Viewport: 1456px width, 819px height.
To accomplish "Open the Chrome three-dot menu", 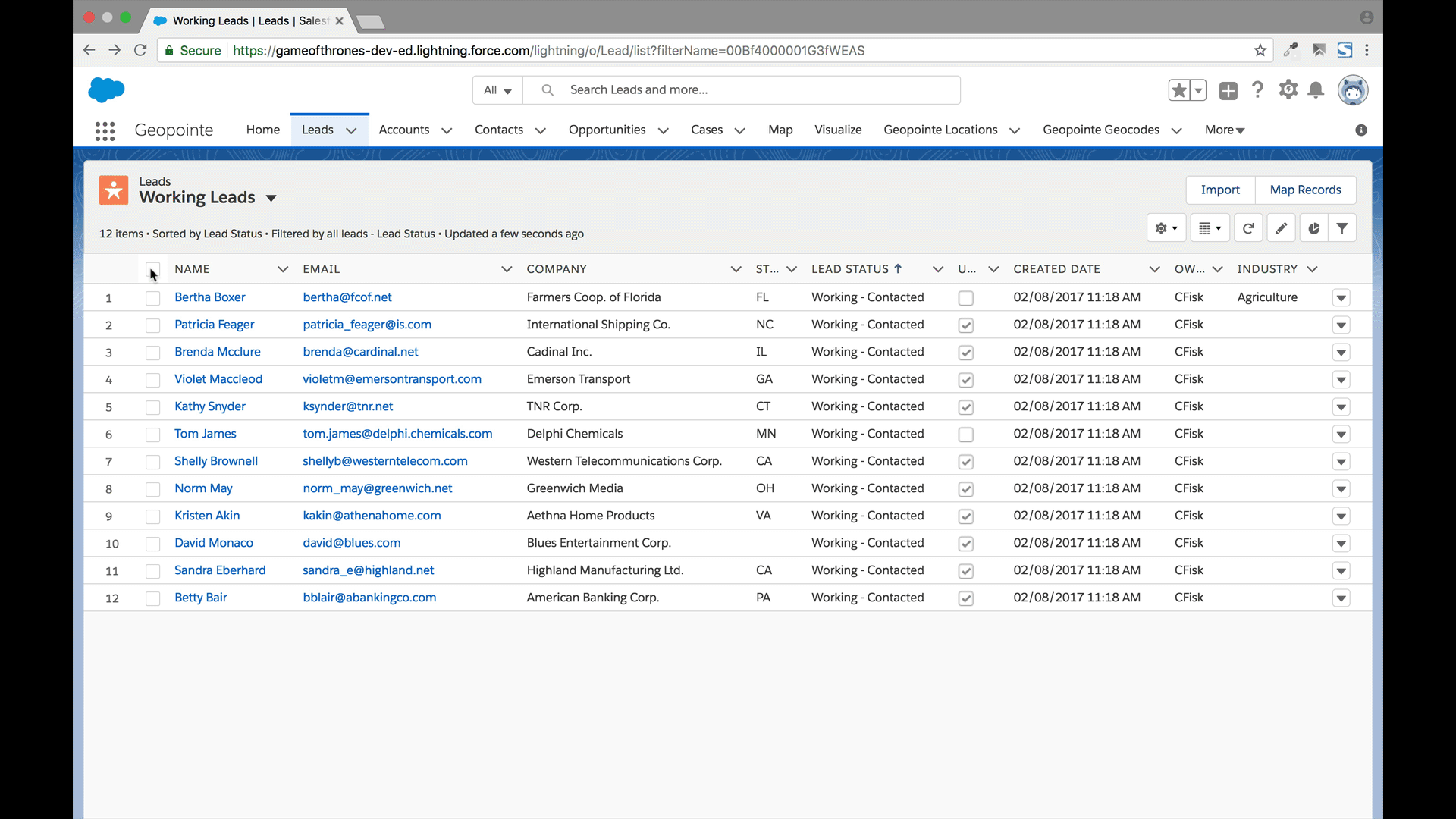I will [1367, 50].
